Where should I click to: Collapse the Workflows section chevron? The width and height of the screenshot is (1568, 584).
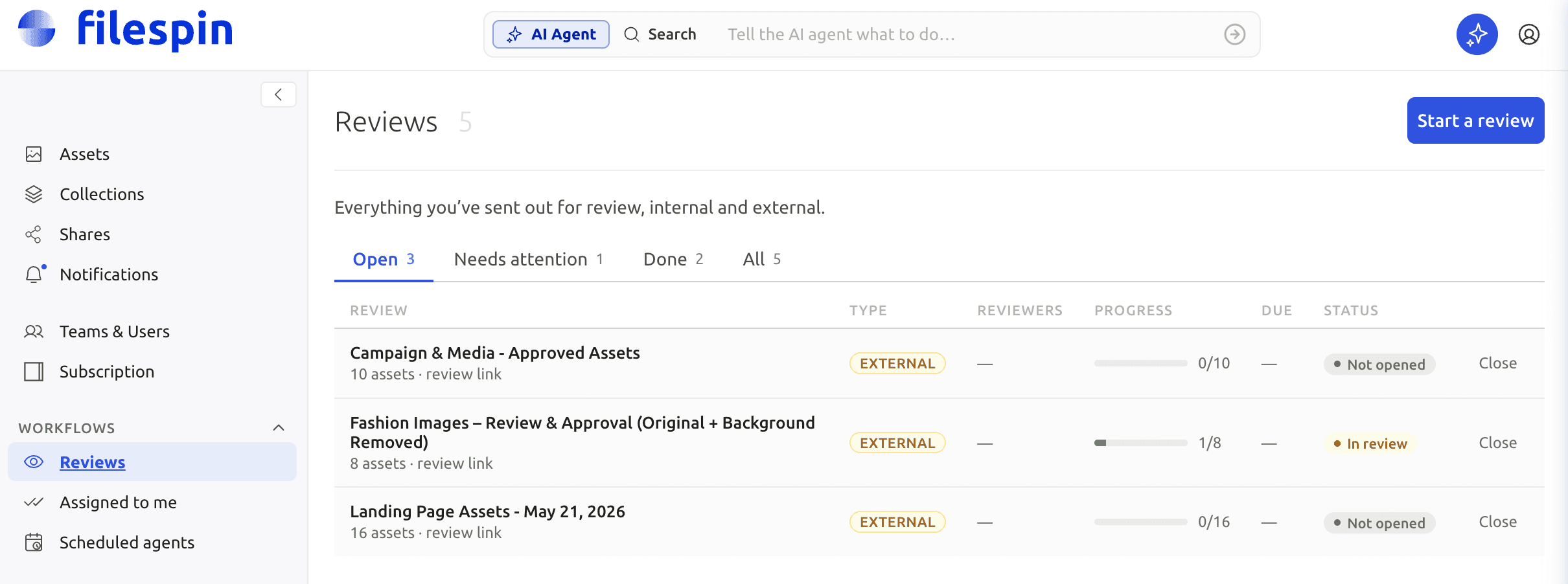pos(279,428)
